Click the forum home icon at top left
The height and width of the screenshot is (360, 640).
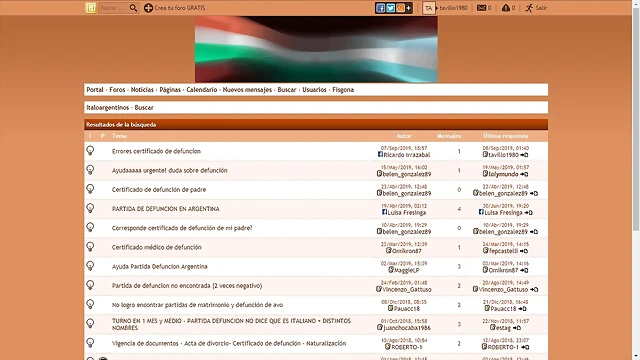pyautogui.click(x=91, y=8)
